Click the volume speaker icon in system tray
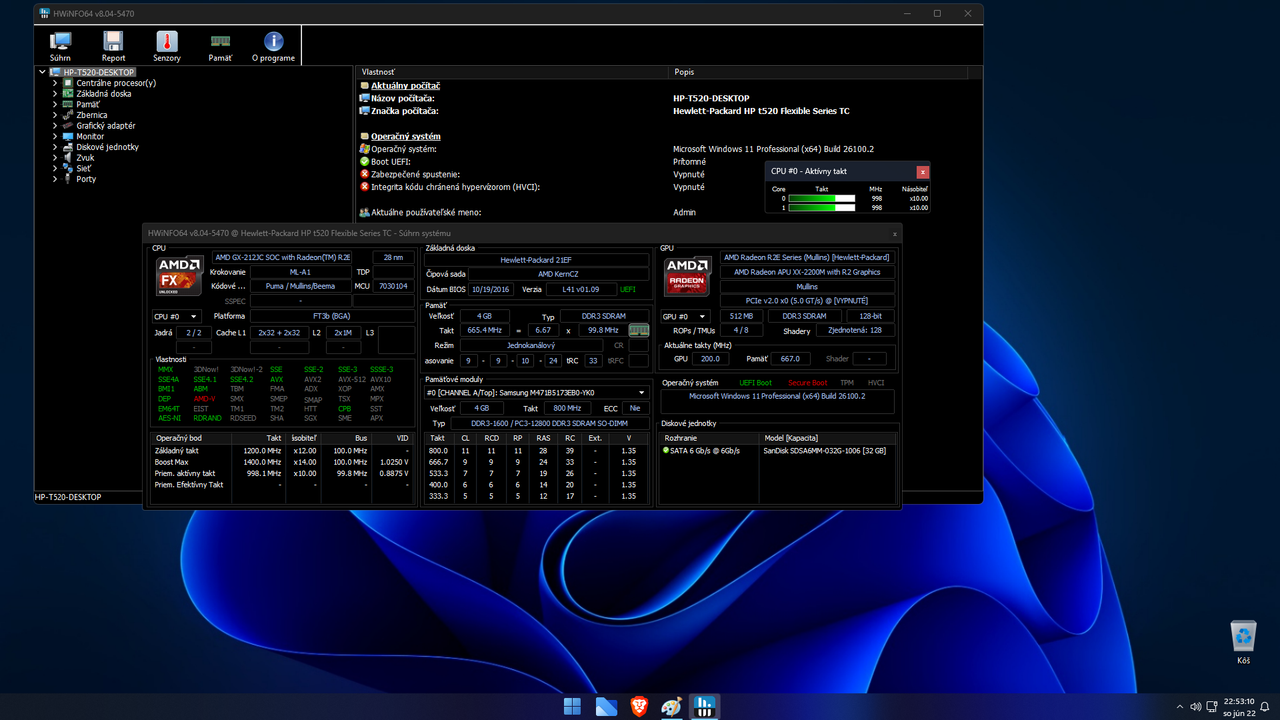 click(1195, 707)
